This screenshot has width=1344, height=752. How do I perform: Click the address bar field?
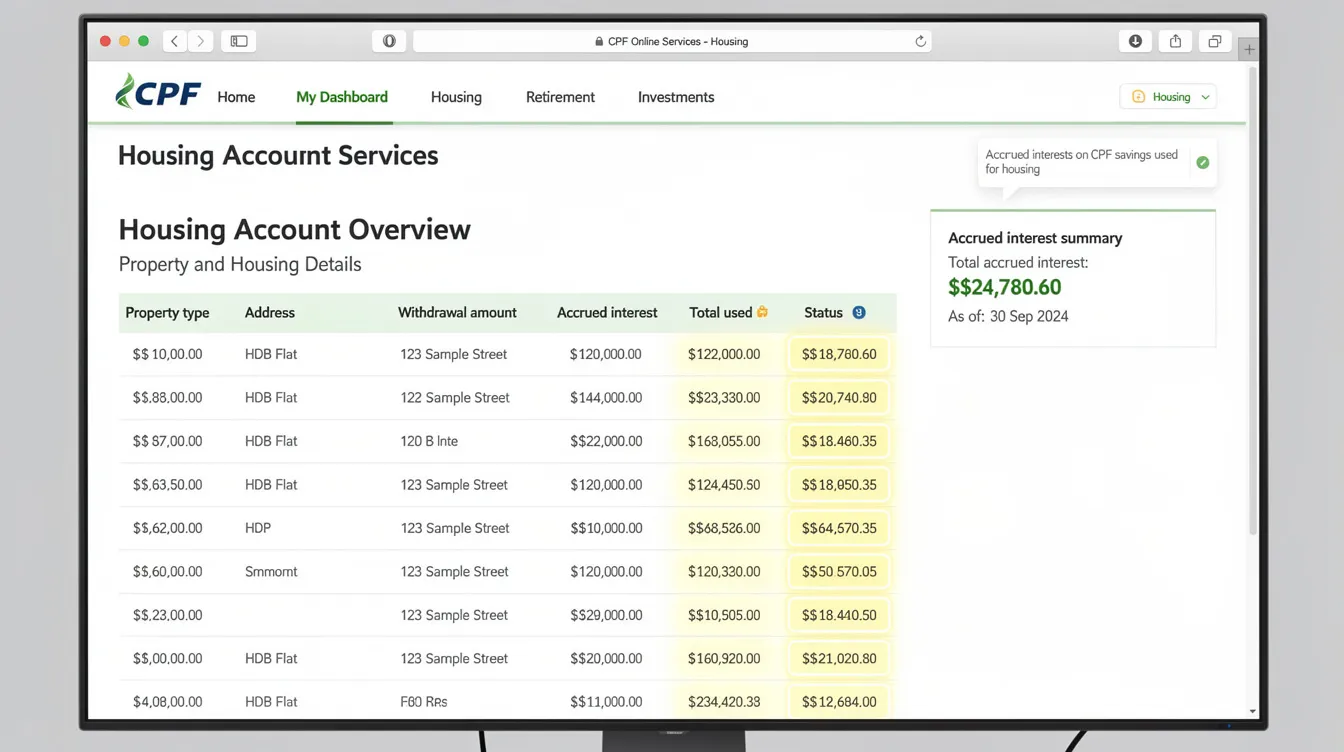pyautogui.click(x=672, y=41)
